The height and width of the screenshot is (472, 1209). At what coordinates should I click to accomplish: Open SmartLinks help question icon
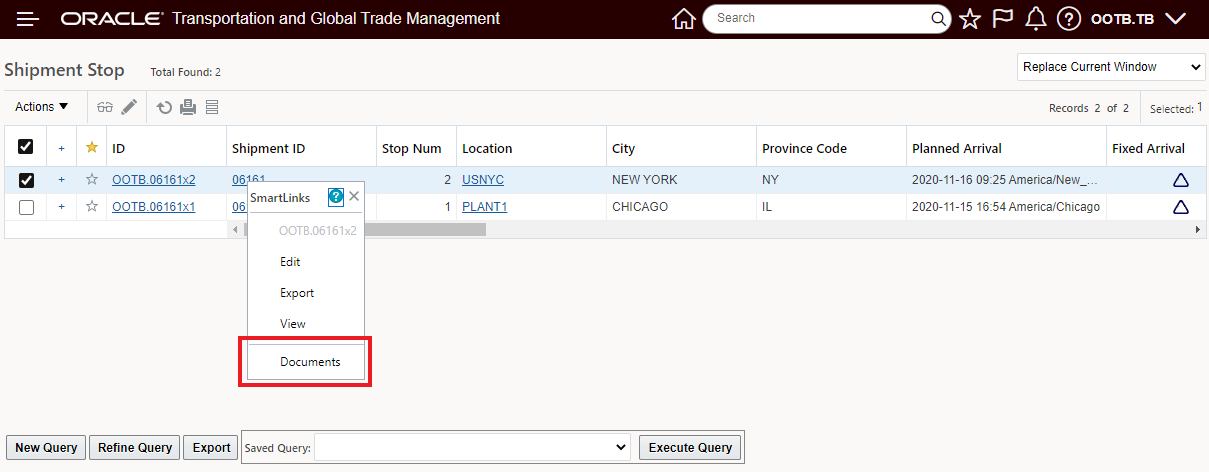336,198
